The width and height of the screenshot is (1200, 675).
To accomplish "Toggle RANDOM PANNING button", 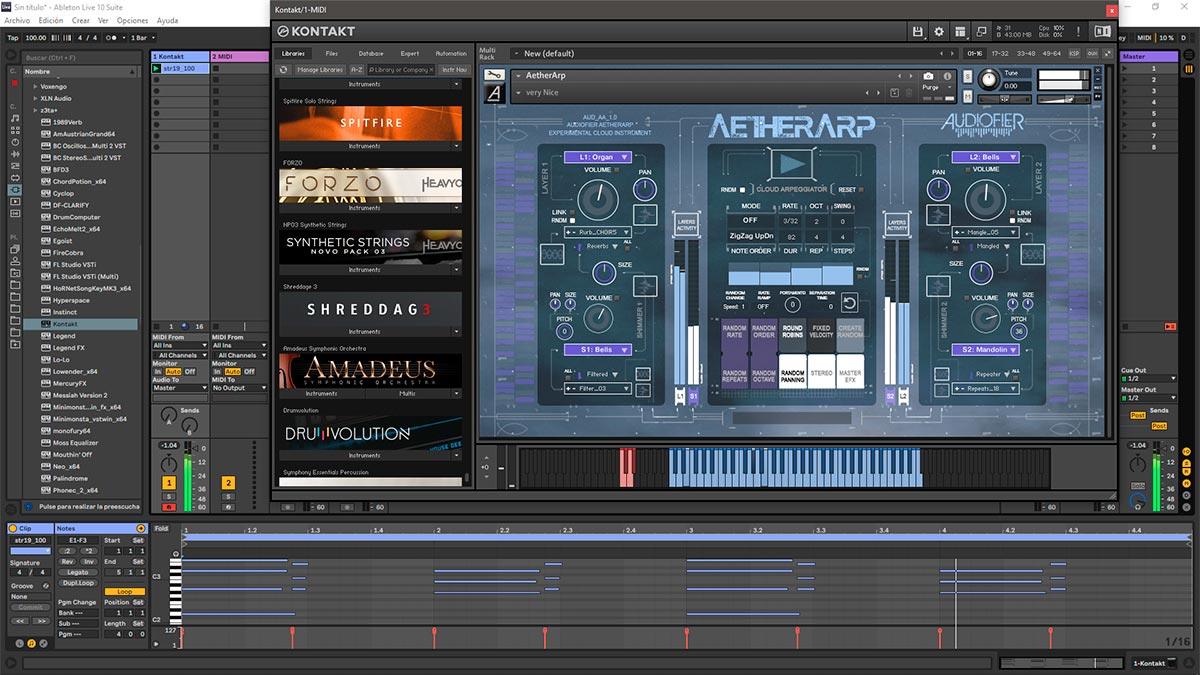I will (792, 373).
